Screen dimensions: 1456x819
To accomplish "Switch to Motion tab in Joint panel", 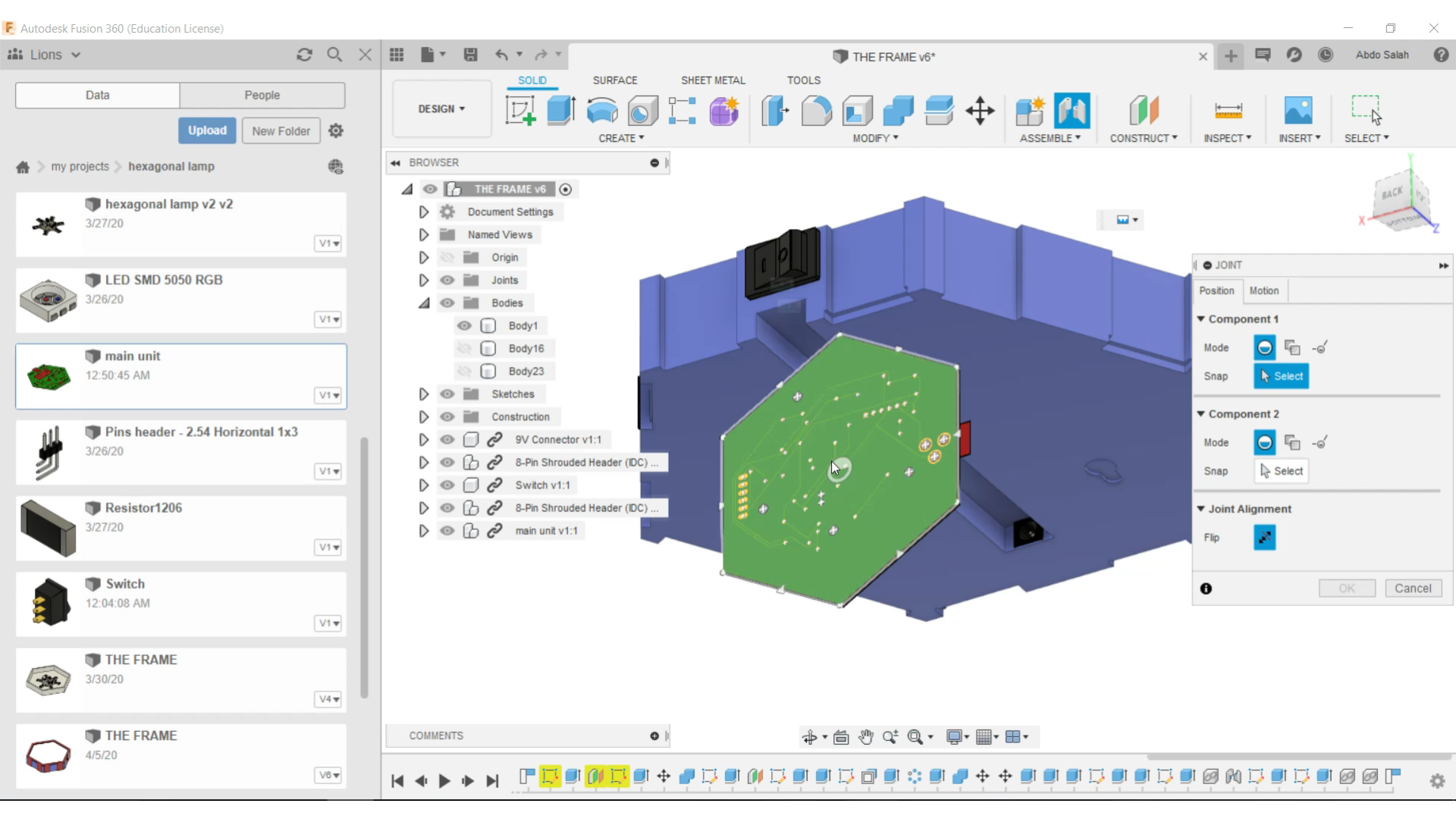I will (1264, 290).
